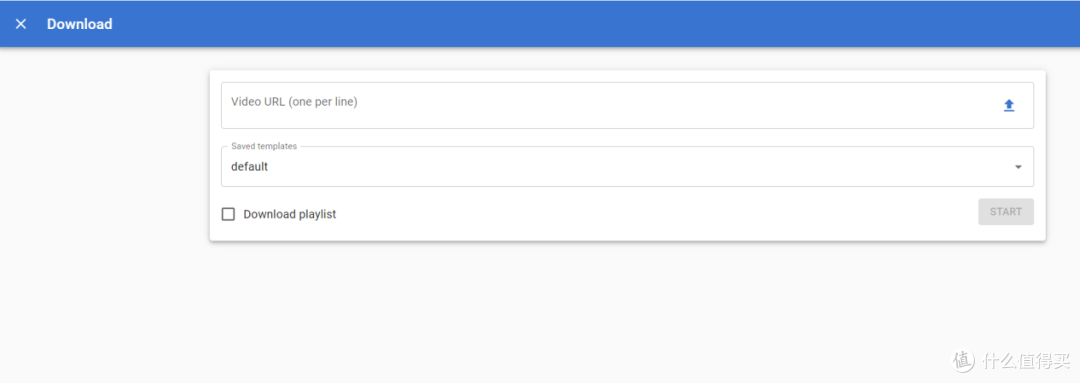Click the 'Download playlist' label text
Viewport: 1080px width, 383px height.
(289, 214)
